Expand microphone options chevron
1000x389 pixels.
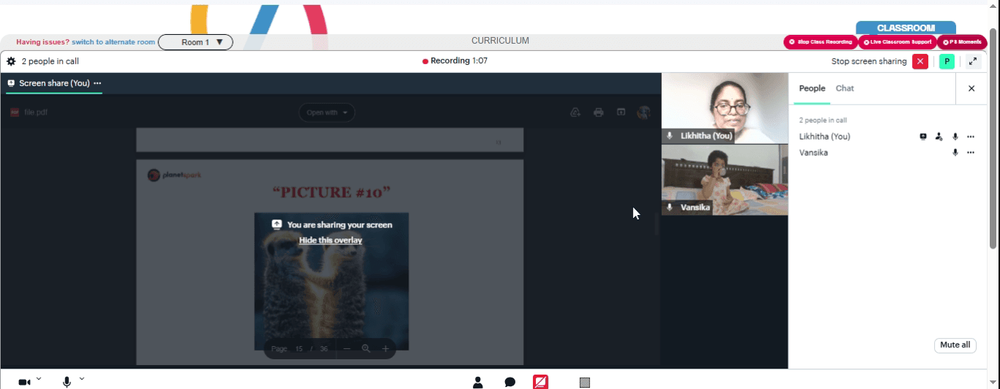(x=82, y=379)
